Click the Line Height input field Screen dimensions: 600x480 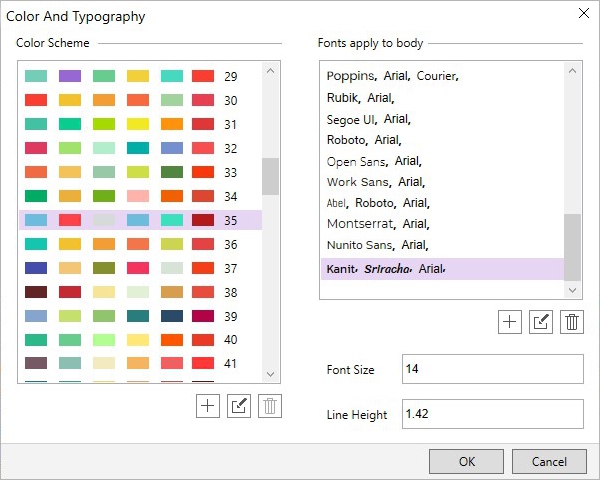pyautogui.click(x=491, y=414)
